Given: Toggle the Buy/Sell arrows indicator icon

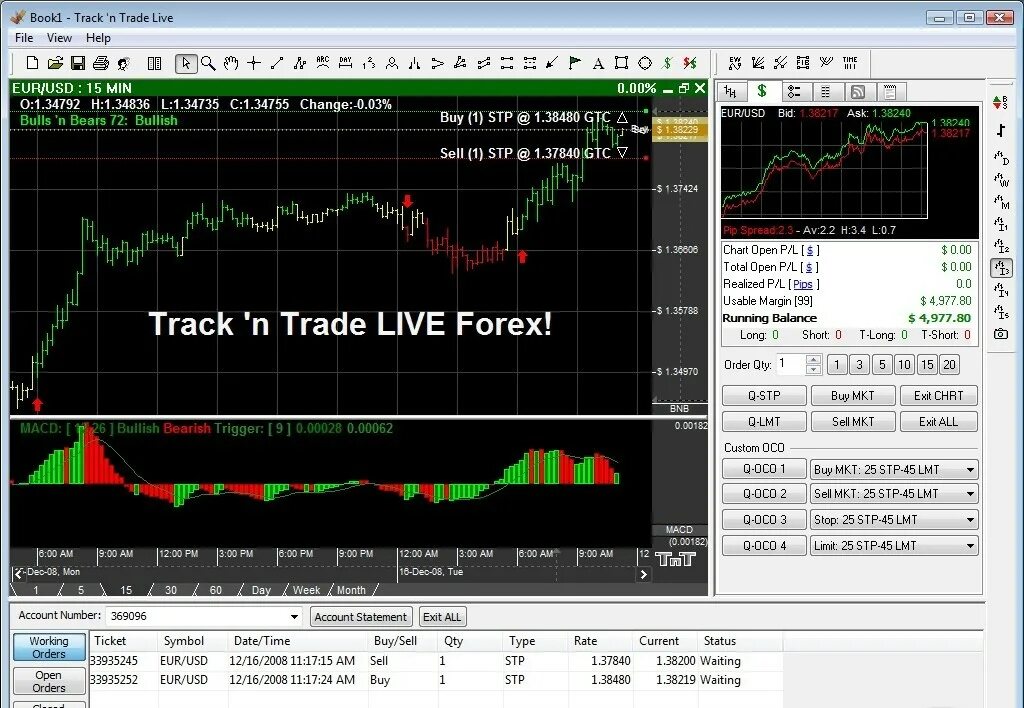Looking at the screenshot, I should 1000,103.
